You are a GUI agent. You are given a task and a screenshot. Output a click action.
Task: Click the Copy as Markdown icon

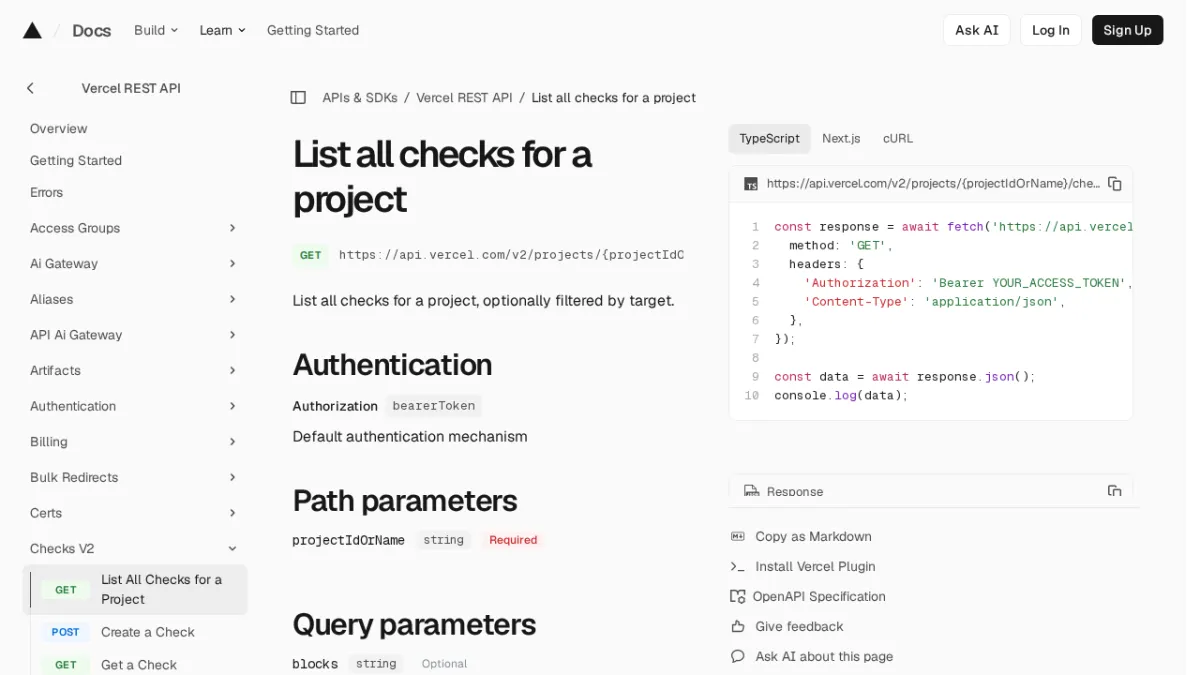click(x=738, y=537)
